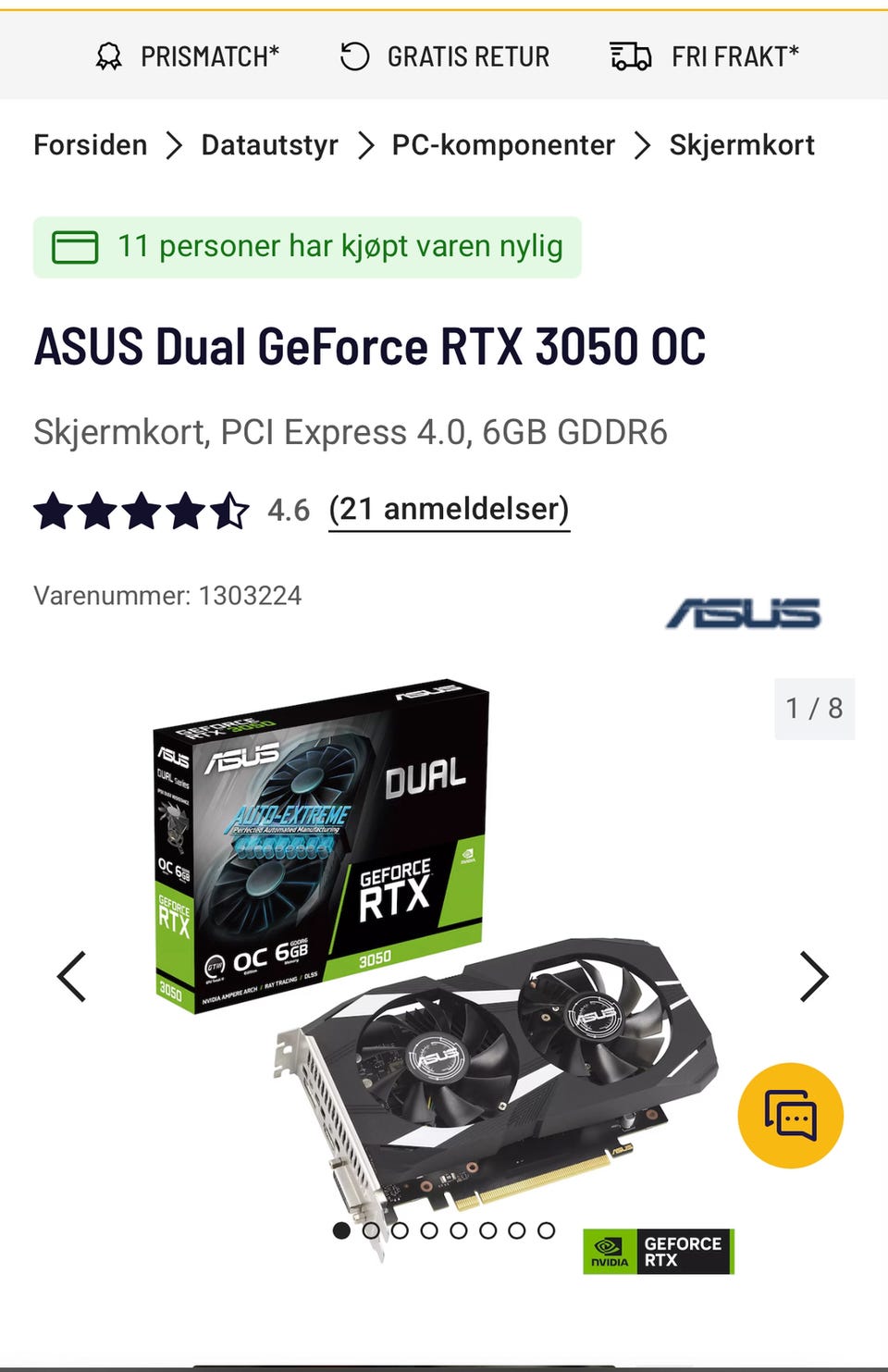Click the Prismatch ribbon icon
This screenshot has width=888, height=1372.
(108, 56)
